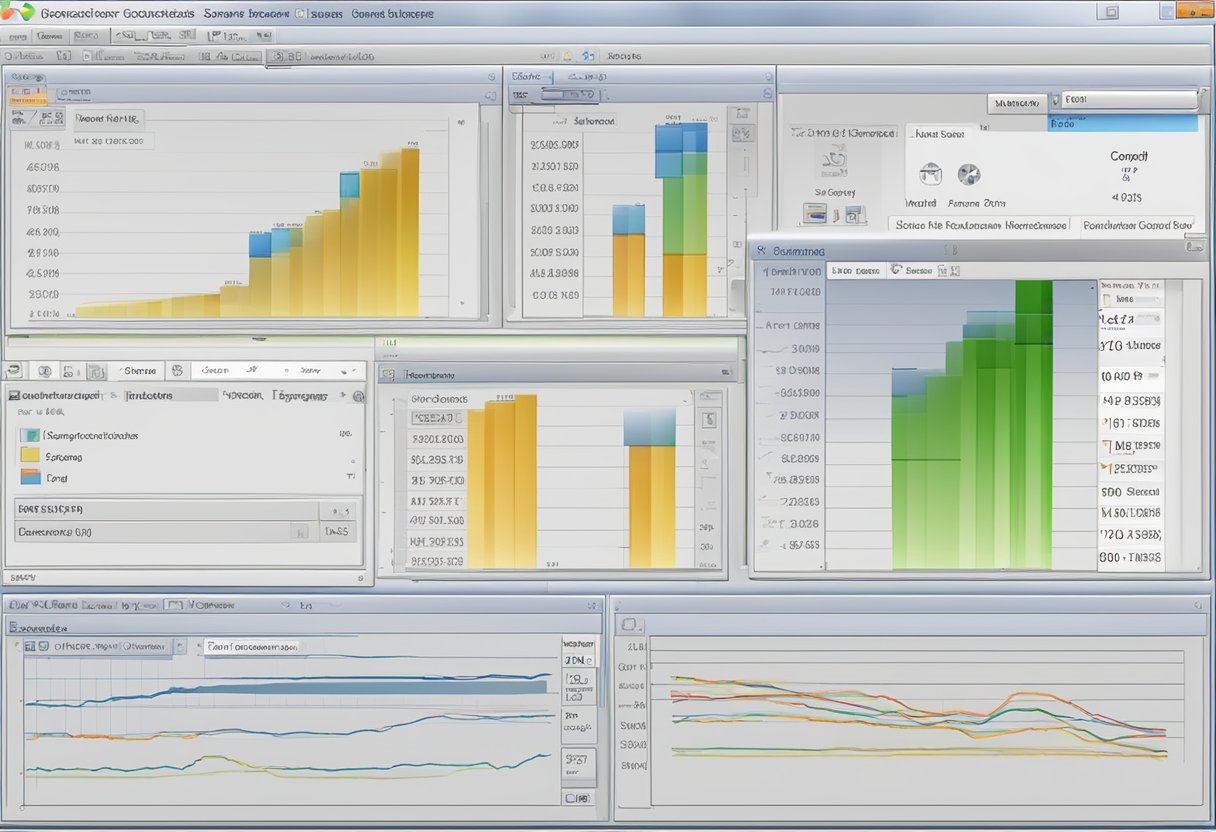The height and width of the screenshot is (832, 1216).
Task: Open the dropdown next to line chart filter
Action: (x=180, y=647)
